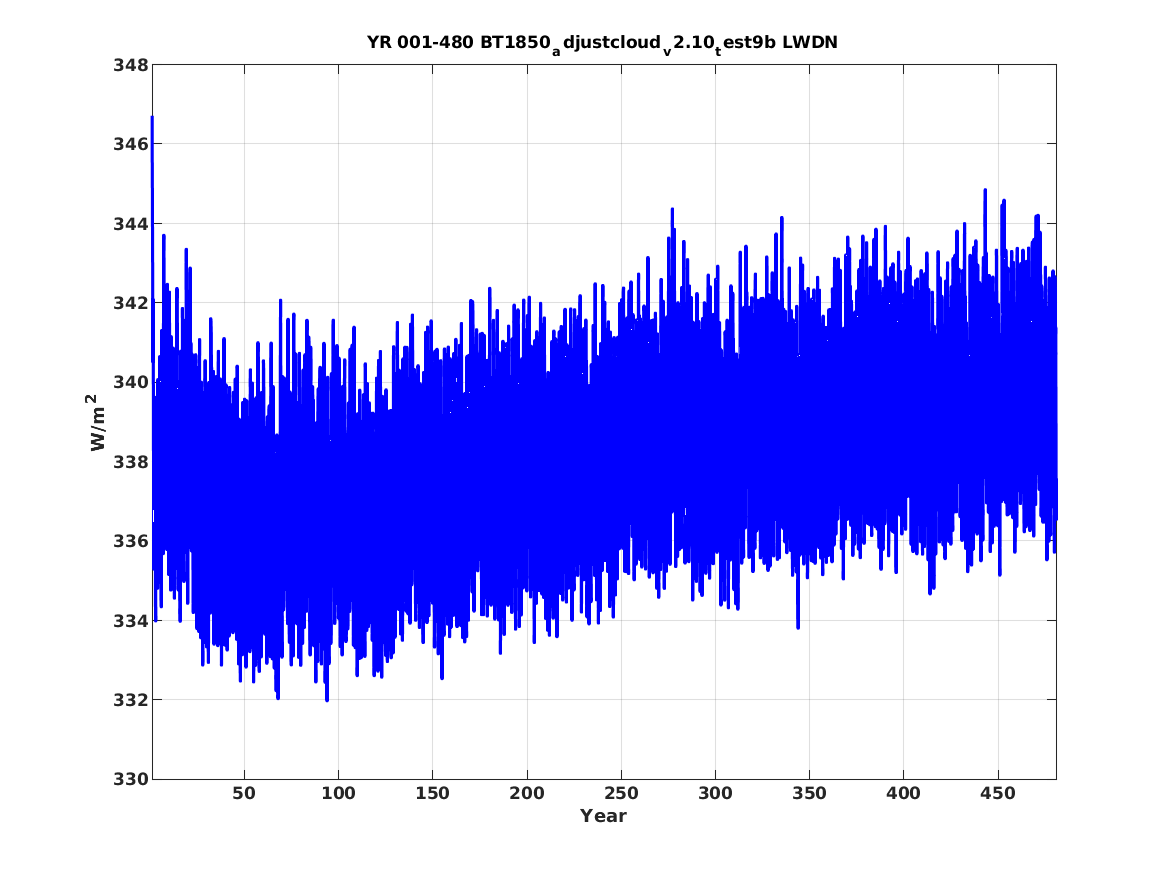
Task: Click the y-axis tick label 336
Action: tap(130, 541)
